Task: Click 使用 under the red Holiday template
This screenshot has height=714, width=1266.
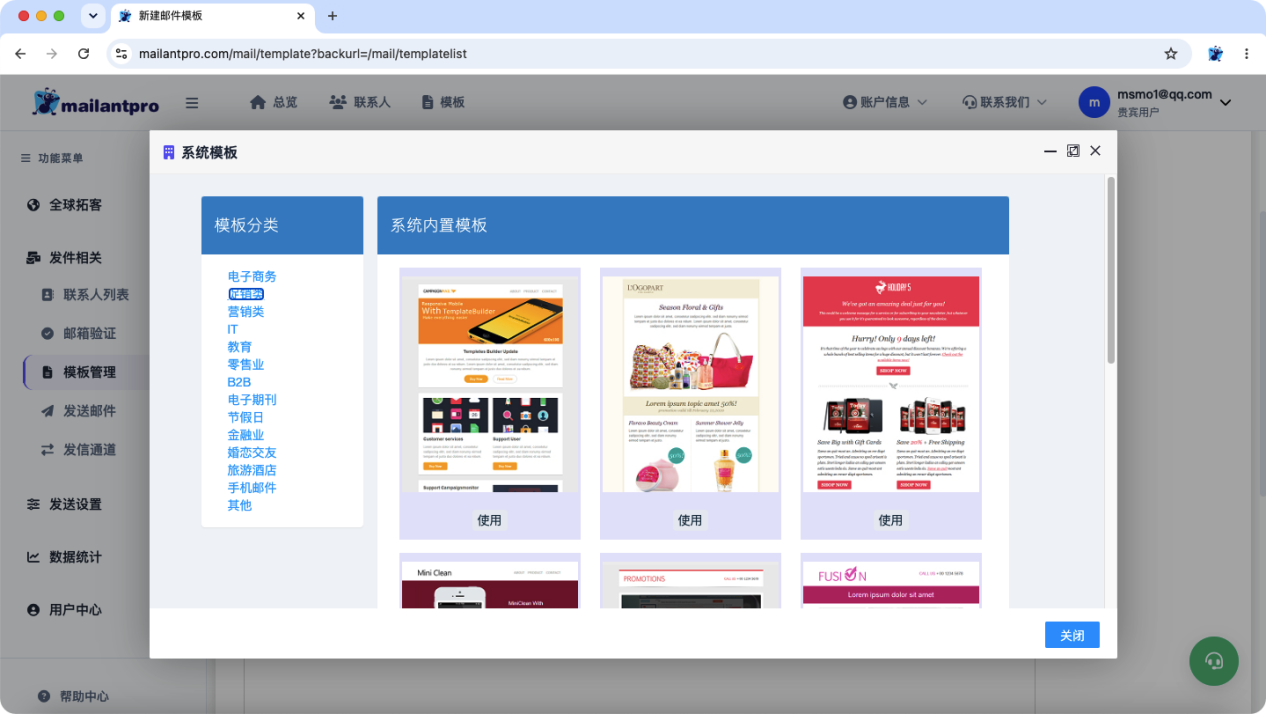Action: pyautogui.click(x=890, y=520)
